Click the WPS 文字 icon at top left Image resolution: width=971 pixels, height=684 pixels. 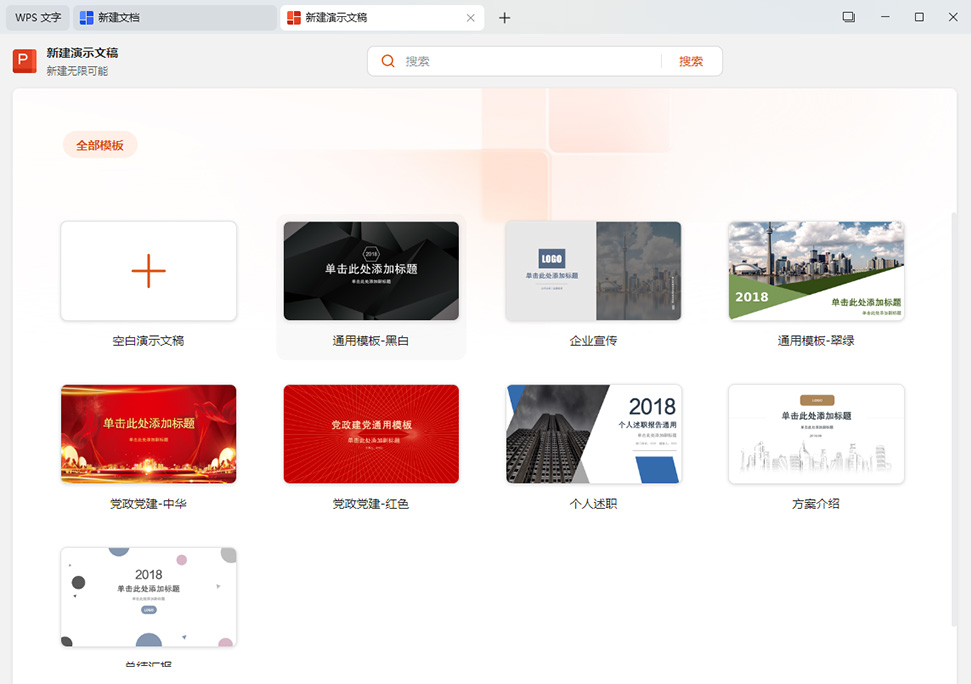point(35,17)
